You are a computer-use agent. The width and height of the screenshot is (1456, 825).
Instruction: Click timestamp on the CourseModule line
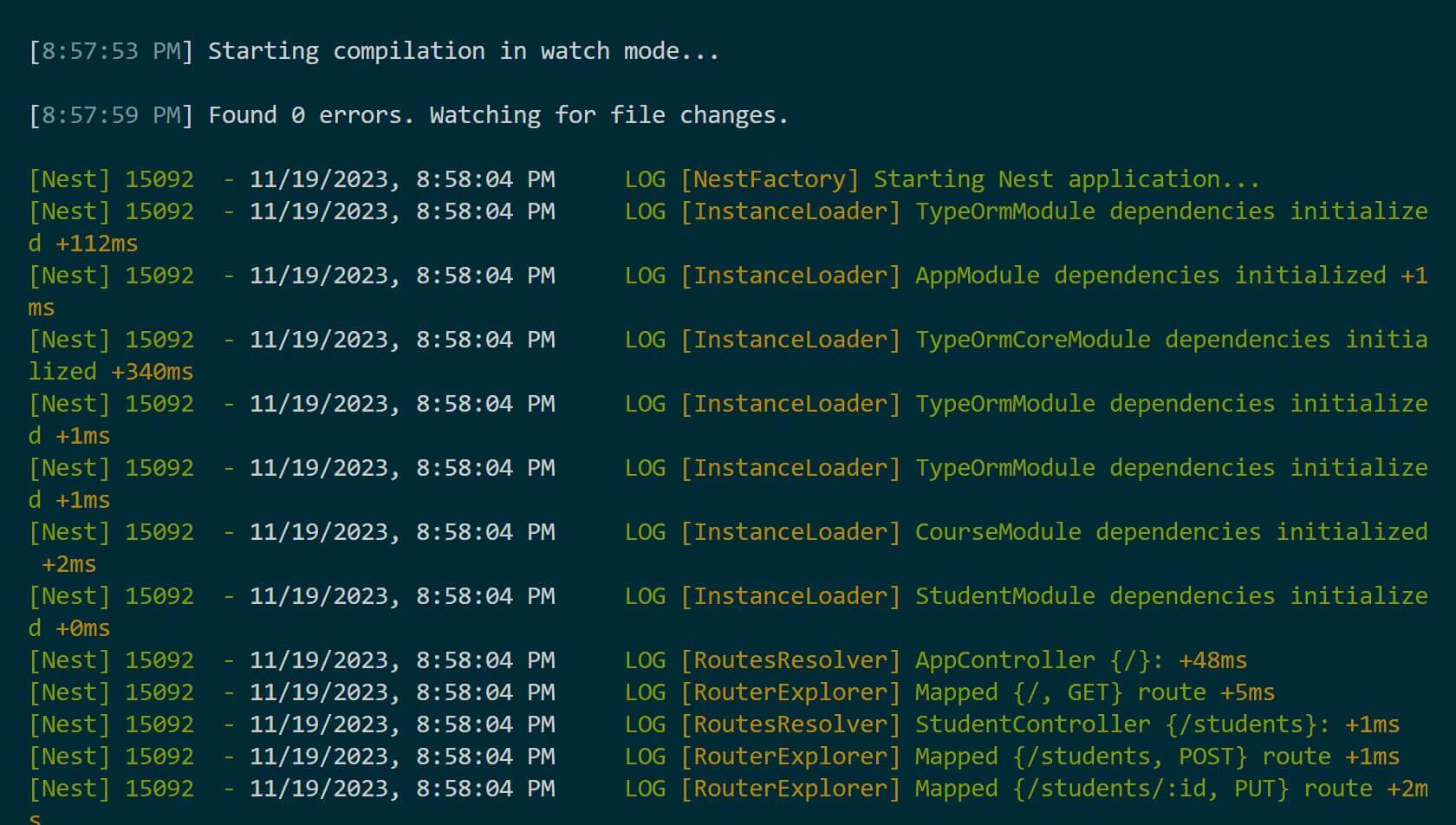pyautogui.click(x=402, y=532)
